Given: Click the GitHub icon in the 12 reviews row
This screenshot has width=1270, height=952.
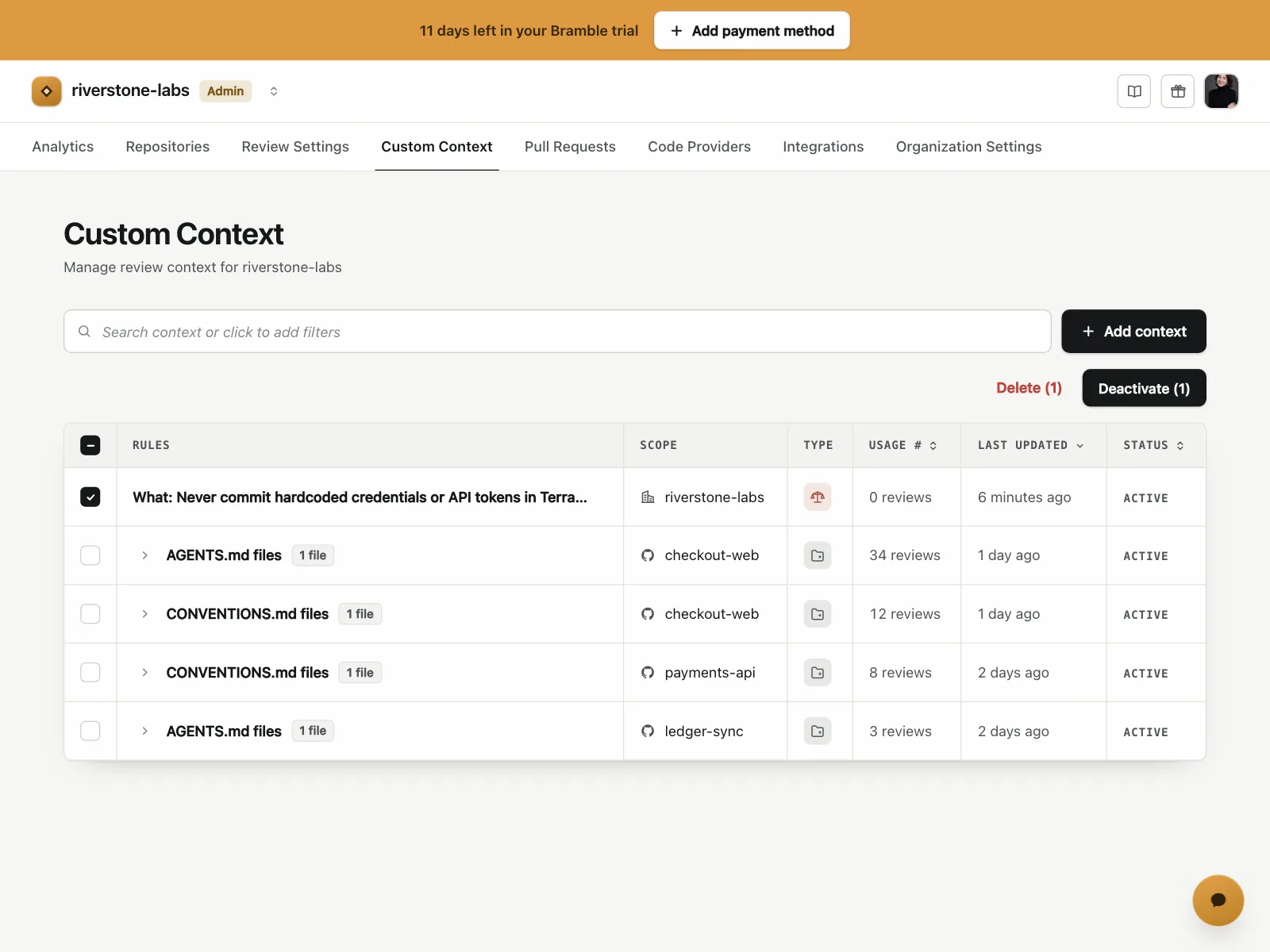Looking at the screenshot, I should click(648, 614).
